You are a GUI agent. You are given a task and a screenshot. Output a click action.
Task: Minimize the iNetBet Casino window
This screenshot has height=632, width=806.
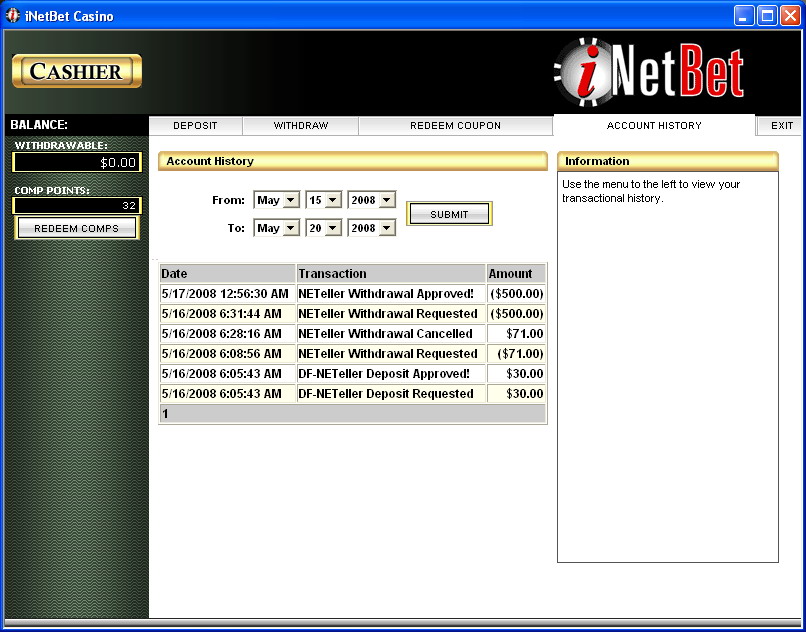[743, 16]
